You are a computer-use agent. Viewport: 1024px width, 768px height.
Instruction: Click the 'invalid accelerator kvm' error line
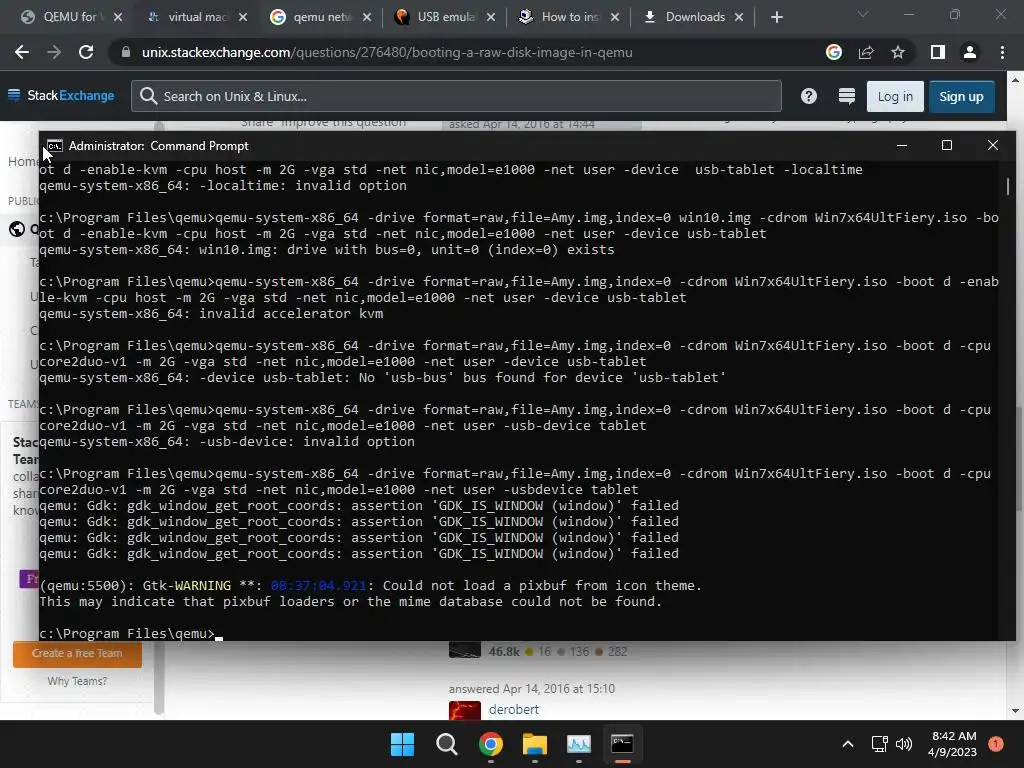211,313
